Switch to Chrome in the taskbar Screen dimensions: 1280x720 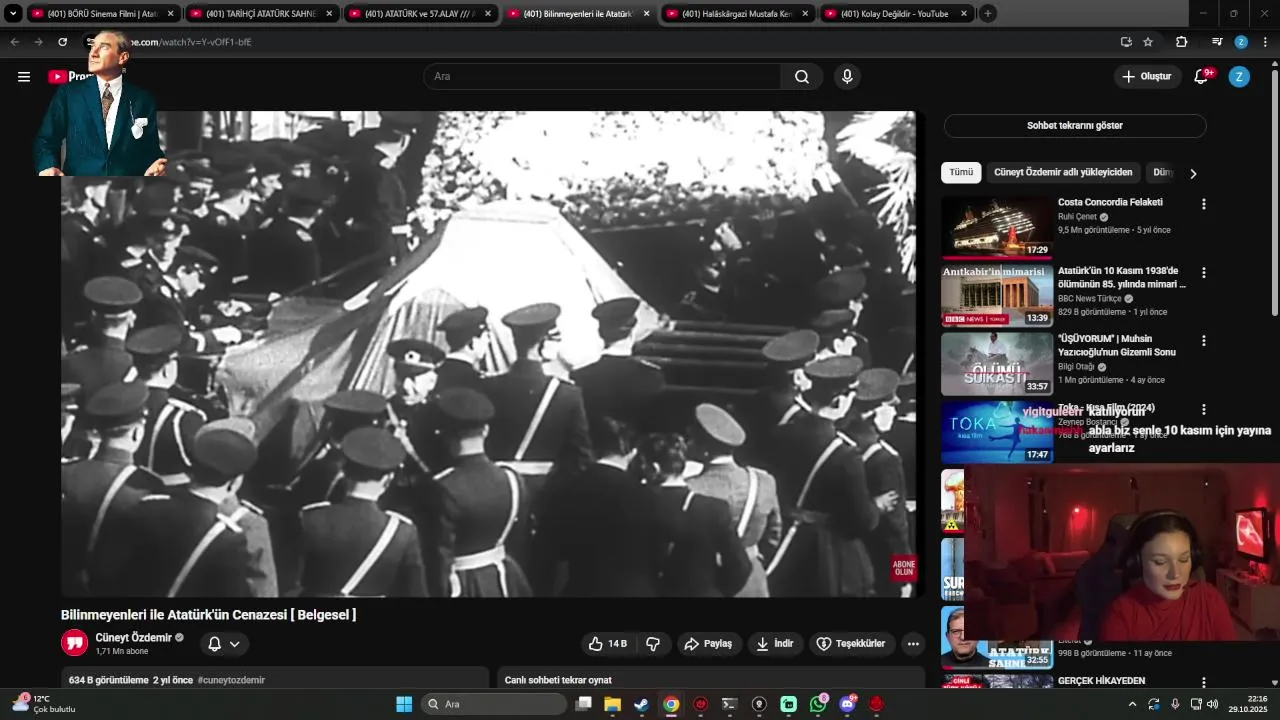[671, 704]
